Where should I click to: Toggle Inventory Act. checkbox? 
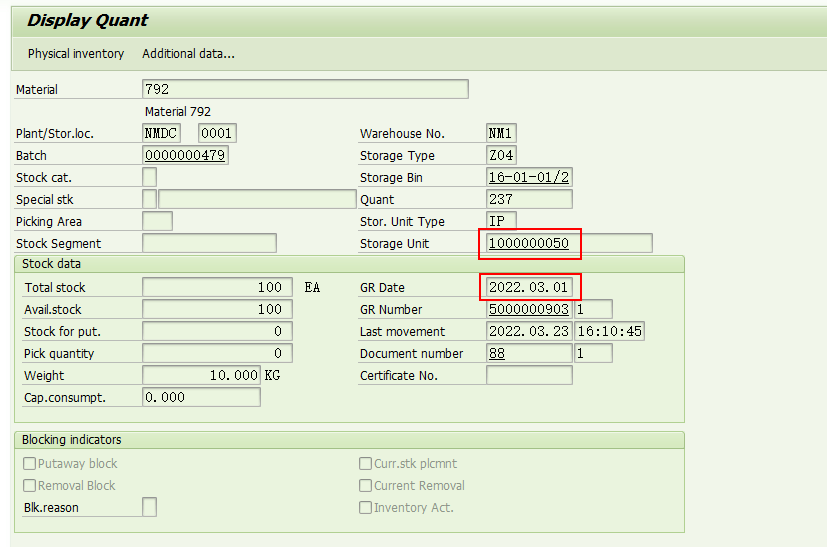[365, 508]
